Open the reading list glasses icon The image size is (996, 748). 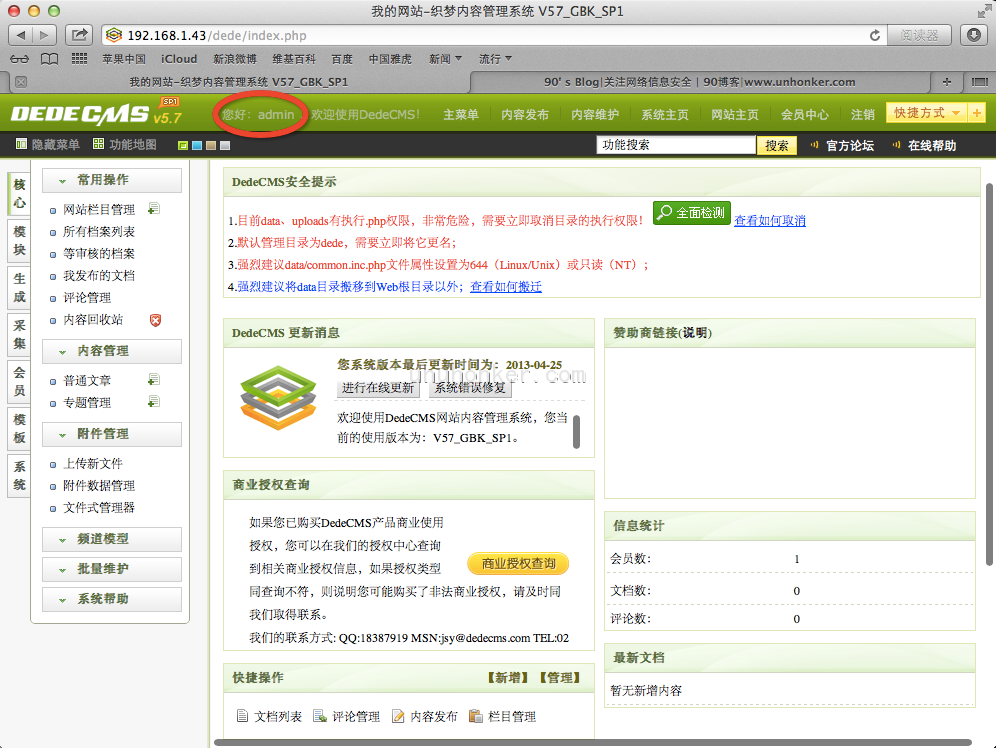click(19, 59)
